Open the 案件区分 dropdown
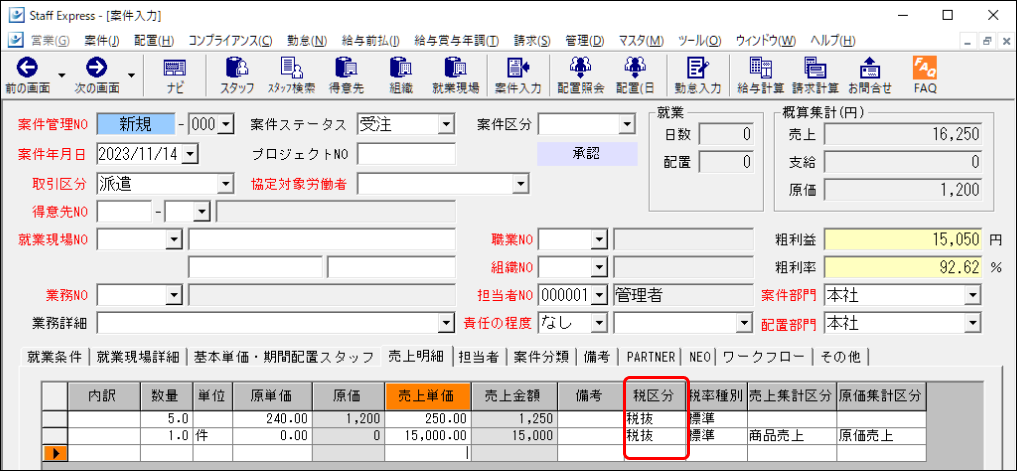Screen dimensions: 1017x471 coord(626,125)
